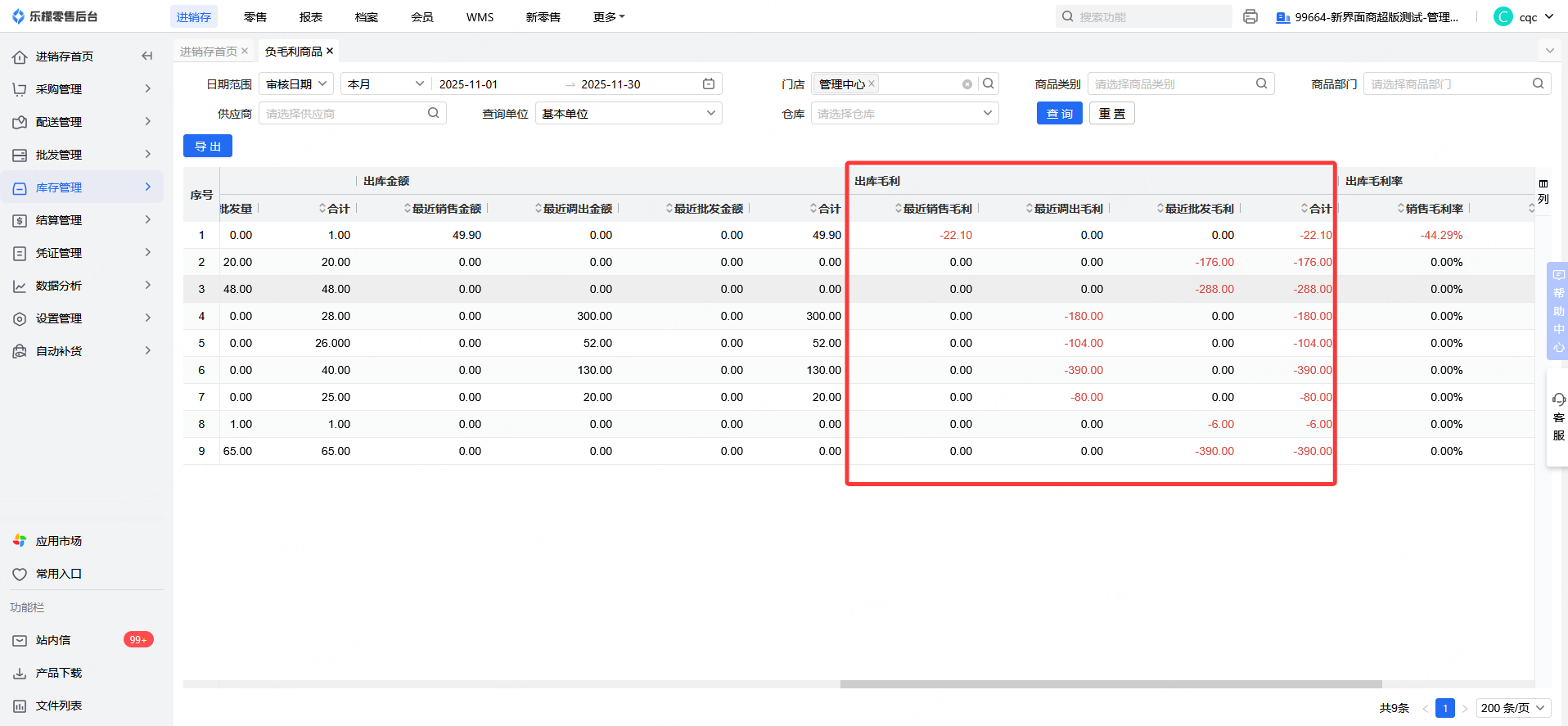Open the 审核日期 date type dropdown
The image size is (1568, 726).
[x=296, y=84]
